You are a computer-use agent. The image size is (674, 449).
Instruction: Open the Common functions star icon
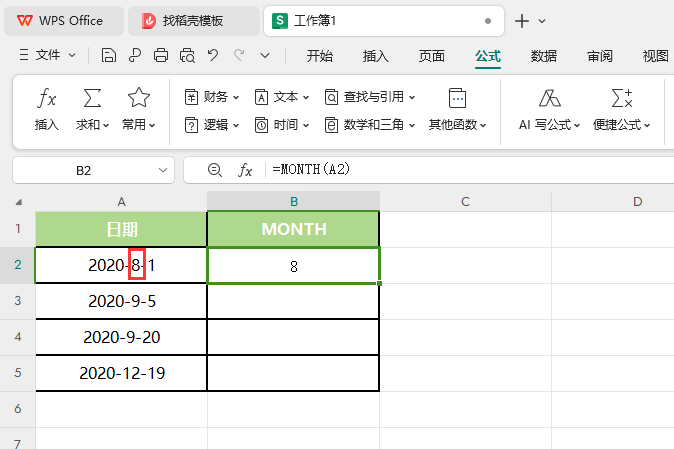(x=138, y=98)
